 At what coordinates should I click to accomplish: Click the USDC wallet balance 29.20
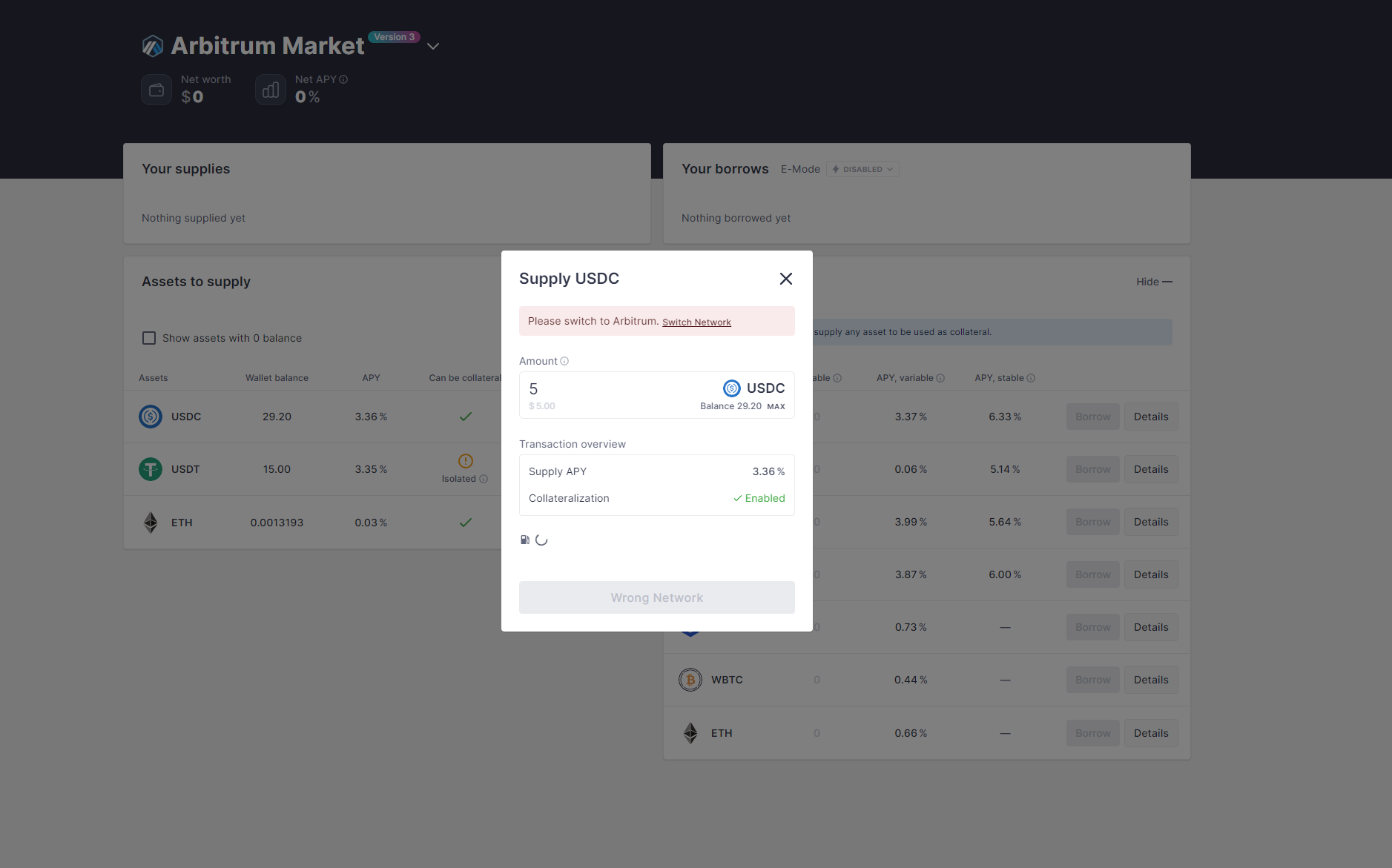(x=277, y=417)
